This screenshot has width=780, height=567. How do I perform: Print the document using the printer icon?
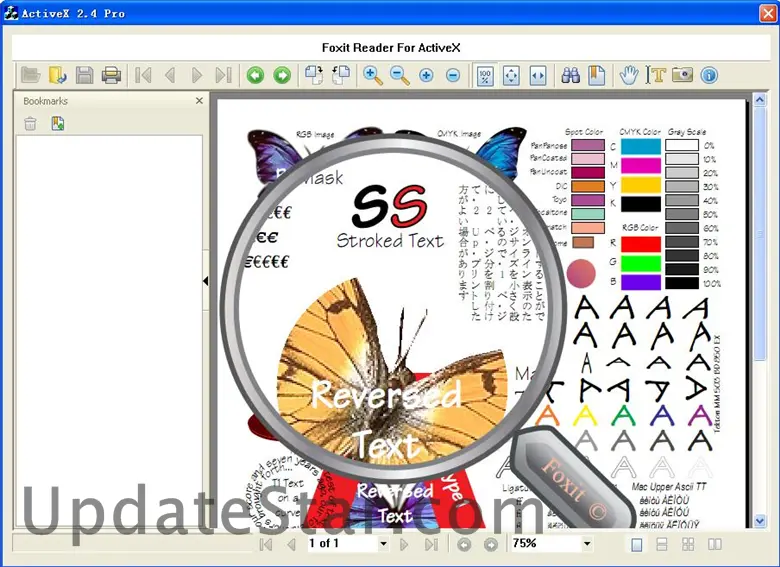point(111,75)
